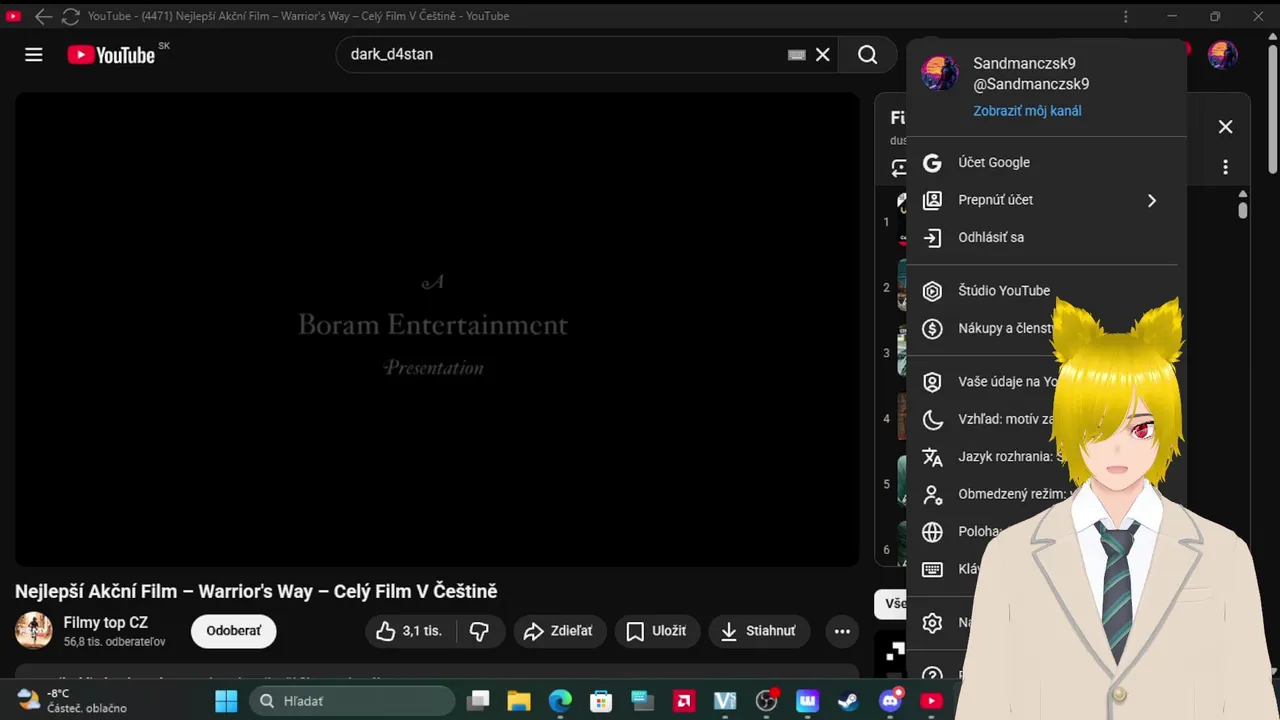This screenshot has height=720, width=1280.
Task: Go back with the browser back arrow
Action: pos(43,16)
